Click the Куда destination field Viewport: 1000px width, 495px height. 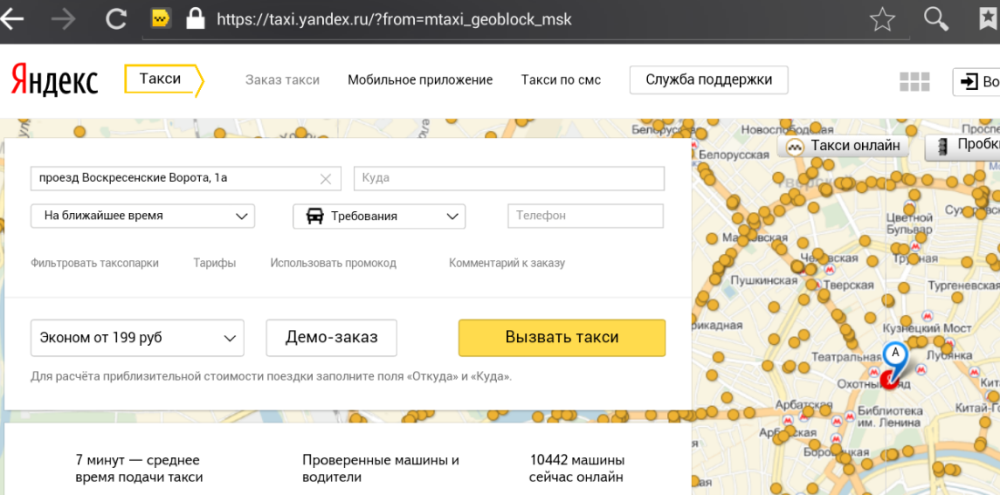(509, 179)
